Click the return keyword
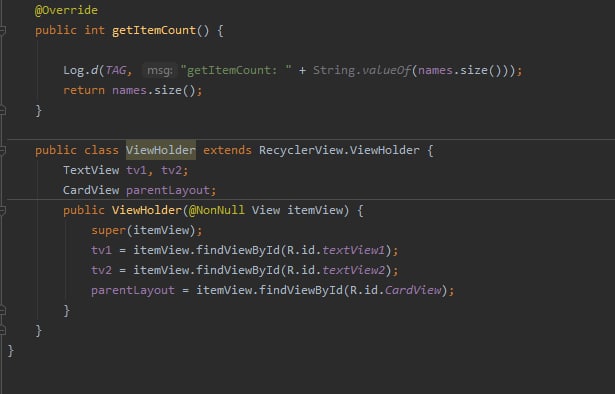Screen dimensions: 615x394 pos(84,91)
